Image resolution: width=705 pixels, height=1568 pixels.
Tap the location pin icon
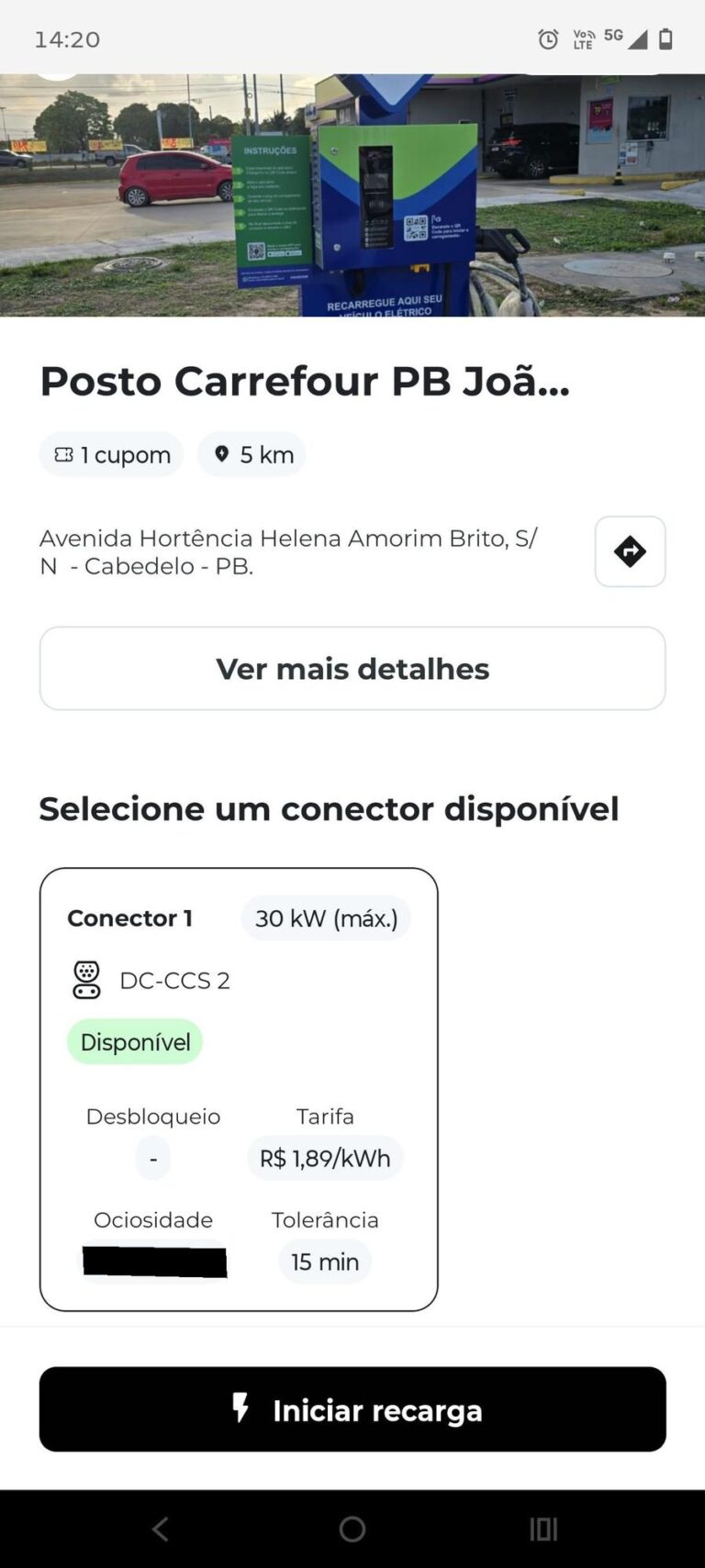point(221,453)
